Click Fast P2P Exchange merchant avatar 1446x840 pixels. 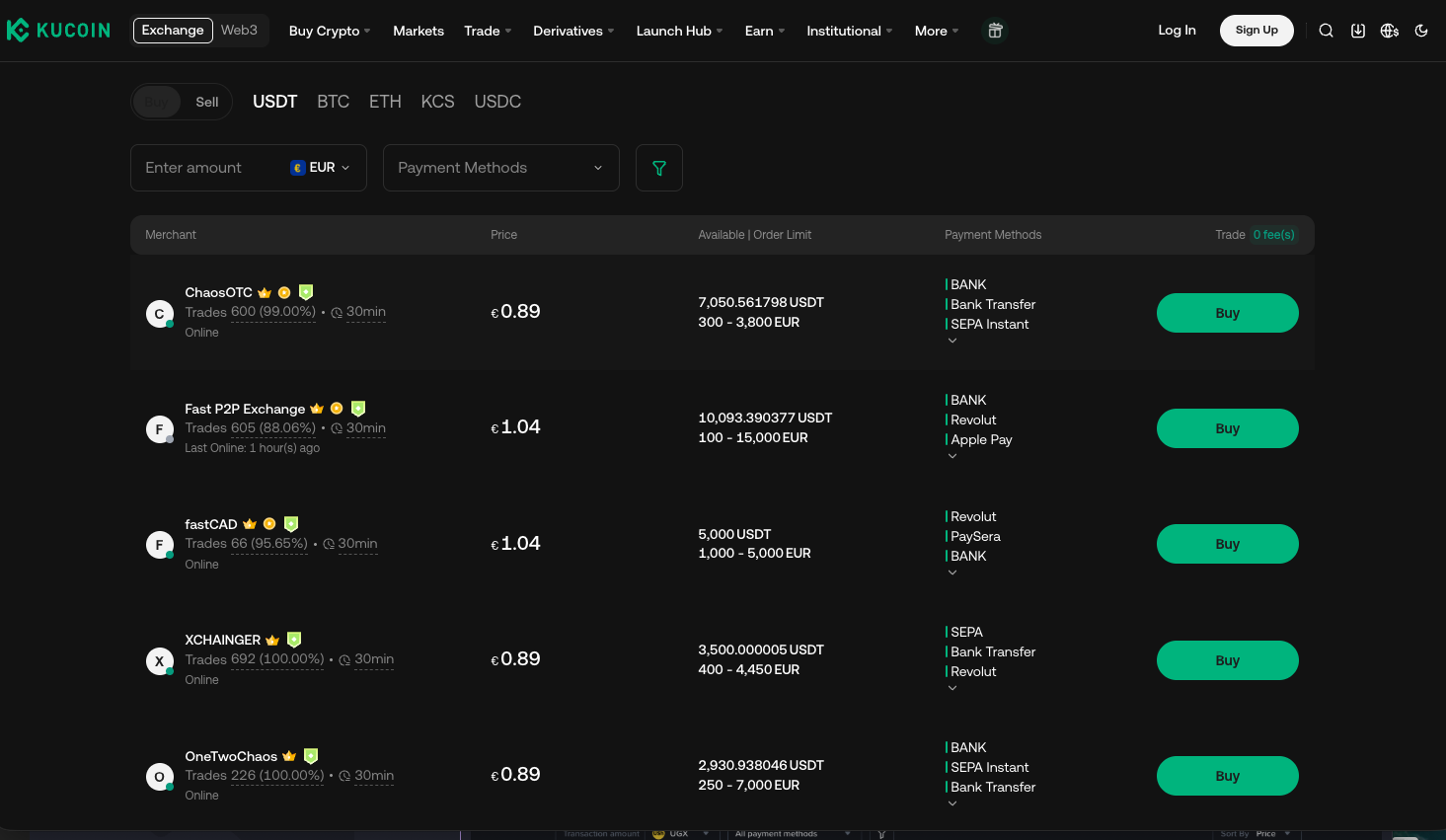tap(160, 429)
